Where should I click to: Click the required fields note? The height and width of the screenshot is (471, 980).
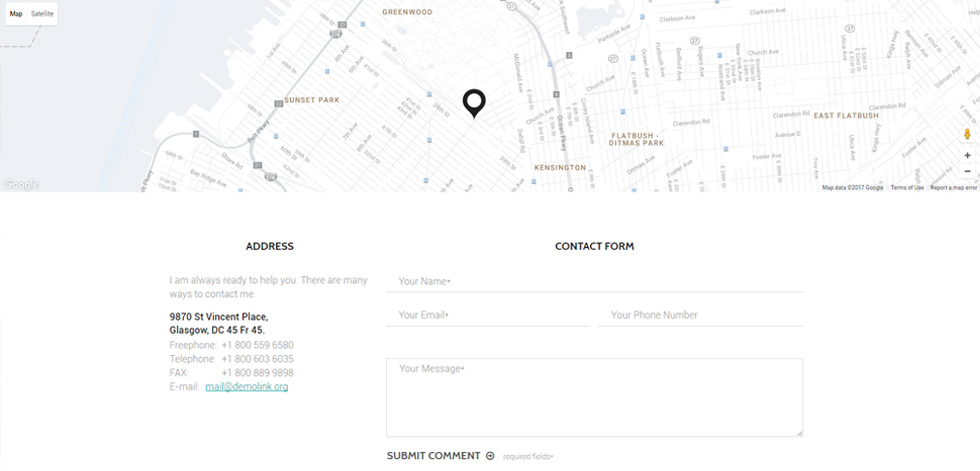(x=528, y=457)
